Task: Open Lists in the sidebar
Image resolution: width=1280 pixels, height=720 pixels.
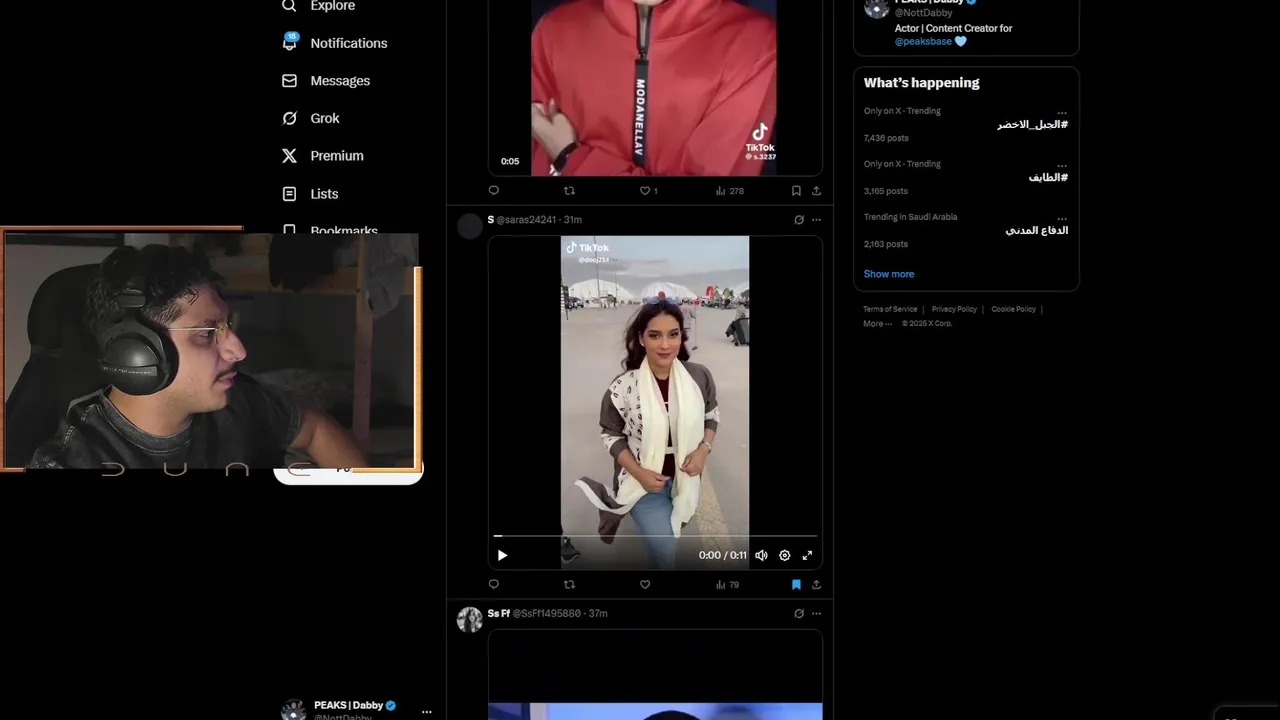Action: 311,194
